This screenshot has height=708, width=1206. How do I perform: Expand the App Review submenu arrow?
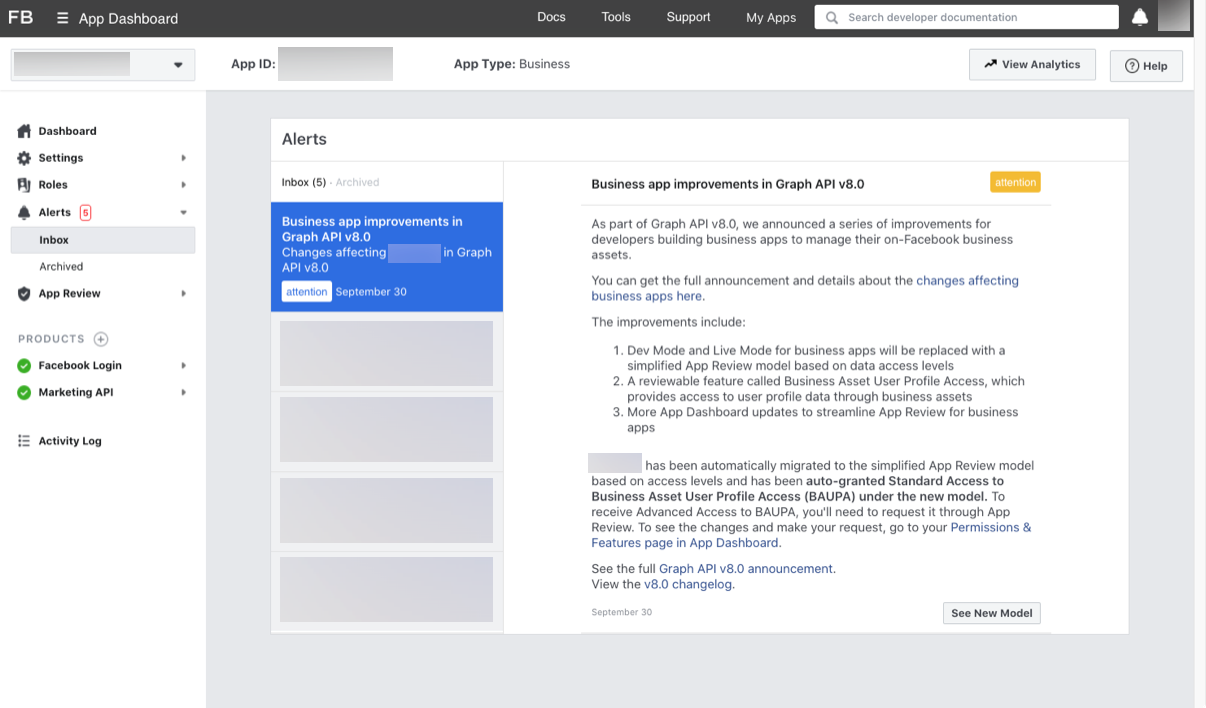point(184,293)
